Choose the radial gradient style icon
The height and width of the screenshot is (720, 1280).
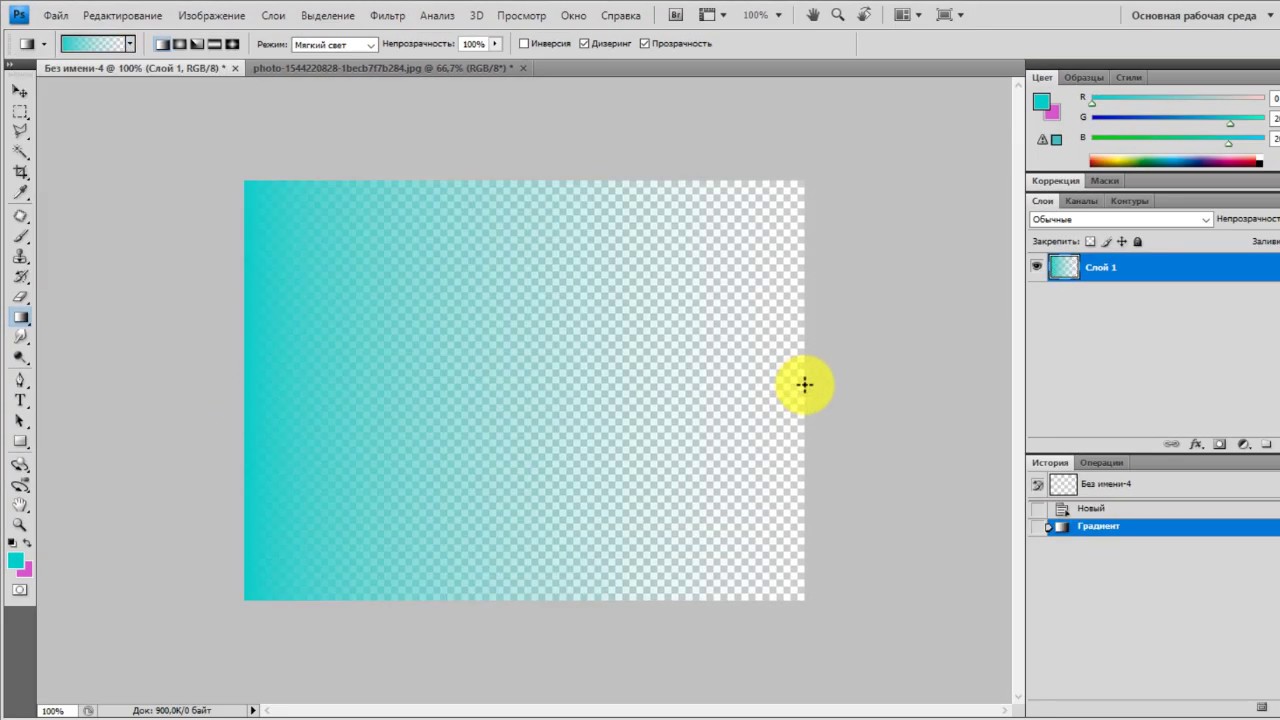180,44
